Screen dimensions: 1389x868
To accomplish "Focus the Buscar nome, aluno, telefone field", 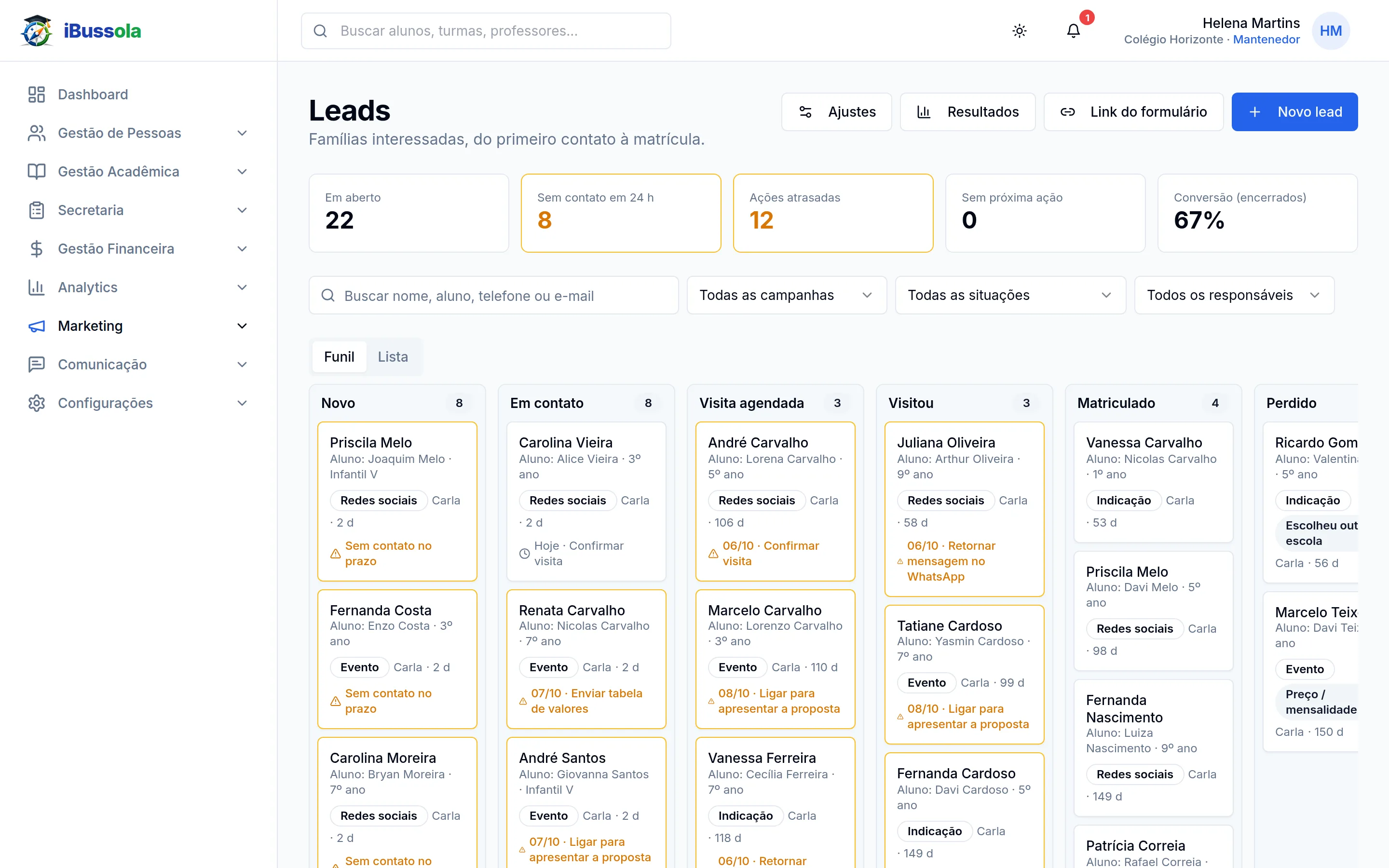I will click(493, 295).
